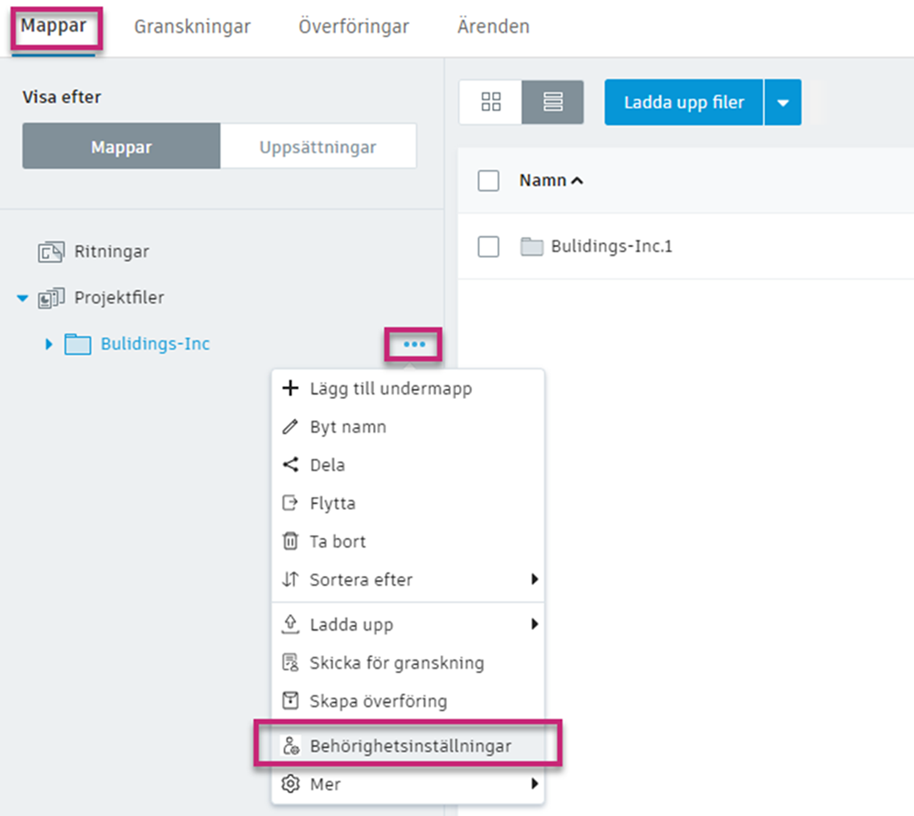Viewport: 914px width, 816px height.
Task: Open the Bulidings-Inc.1 folder in the list
Action: click(611, 246)
